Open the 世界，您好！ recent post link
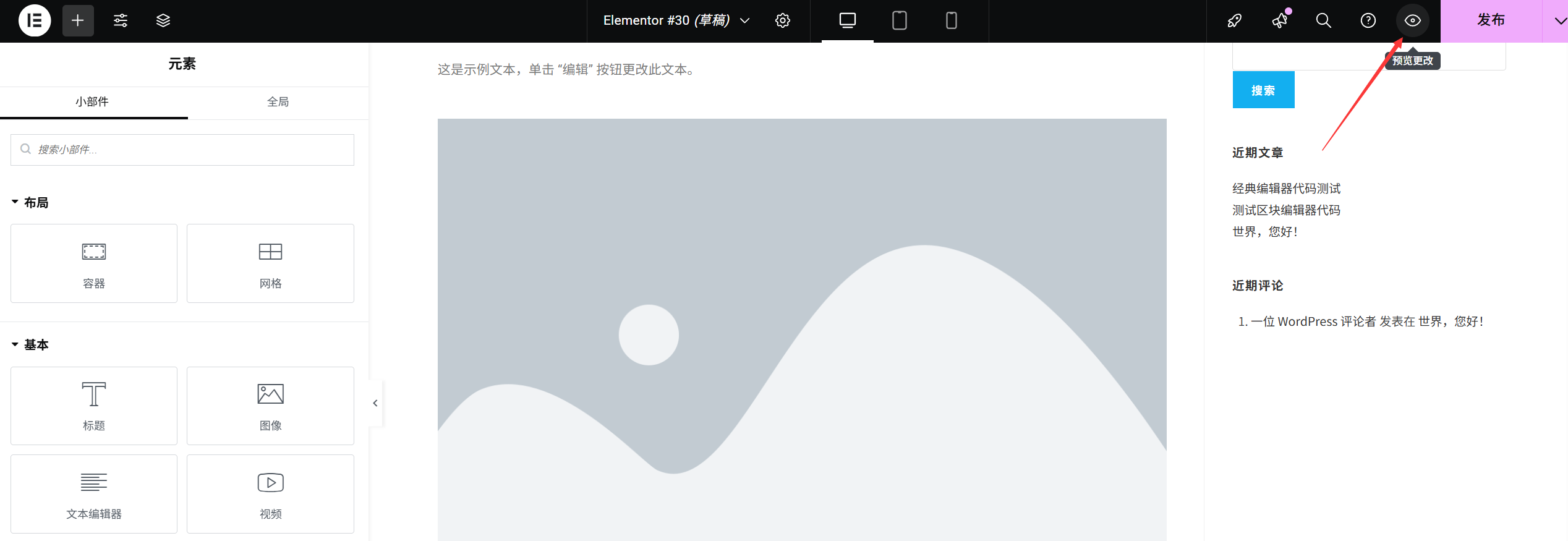This screenshot has width=1568, height=541. click(1265, 232)
